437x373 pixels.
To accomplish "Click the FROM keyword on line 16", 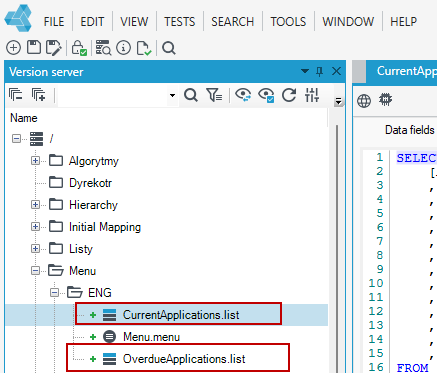I will pos(412,368).
